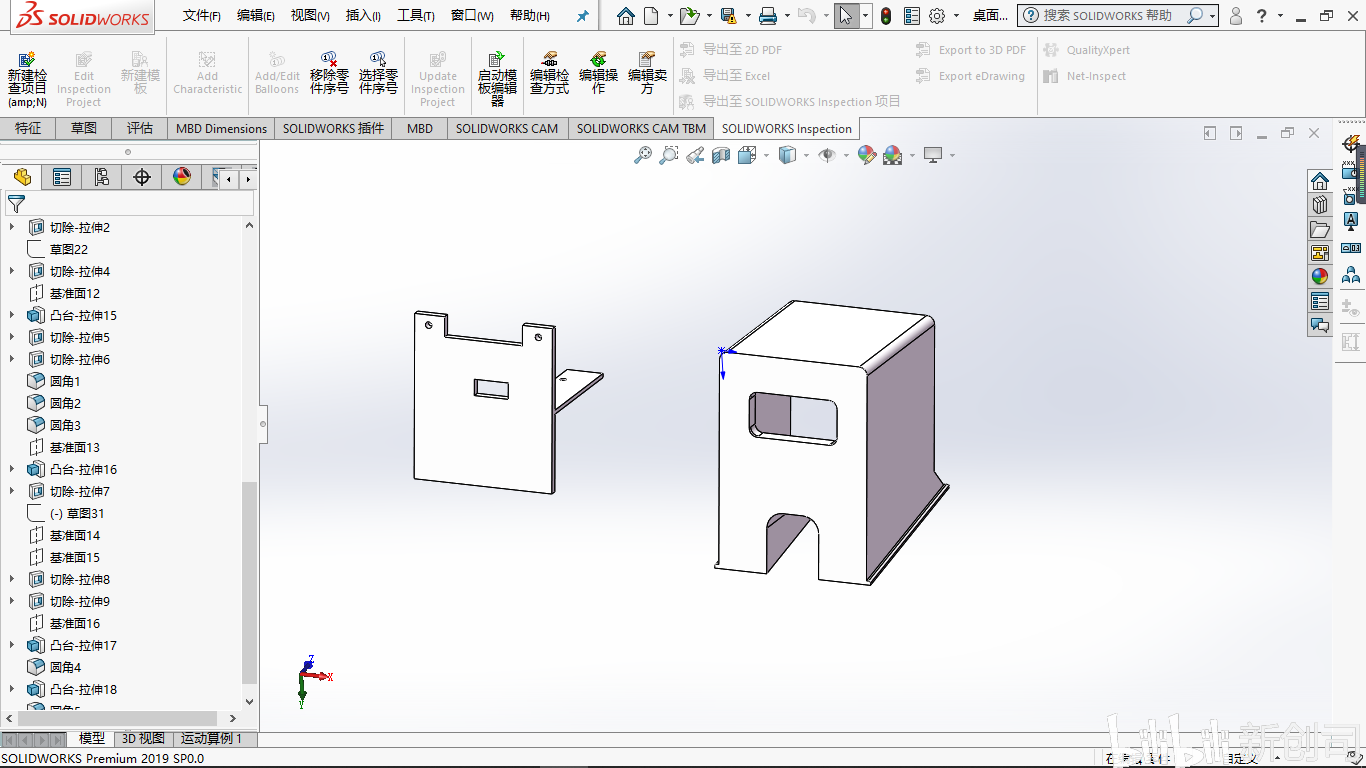Open the Hide/Show Items dropdown arrow
The height and width of the screenshot is (768, 1366).
(844, 155)
